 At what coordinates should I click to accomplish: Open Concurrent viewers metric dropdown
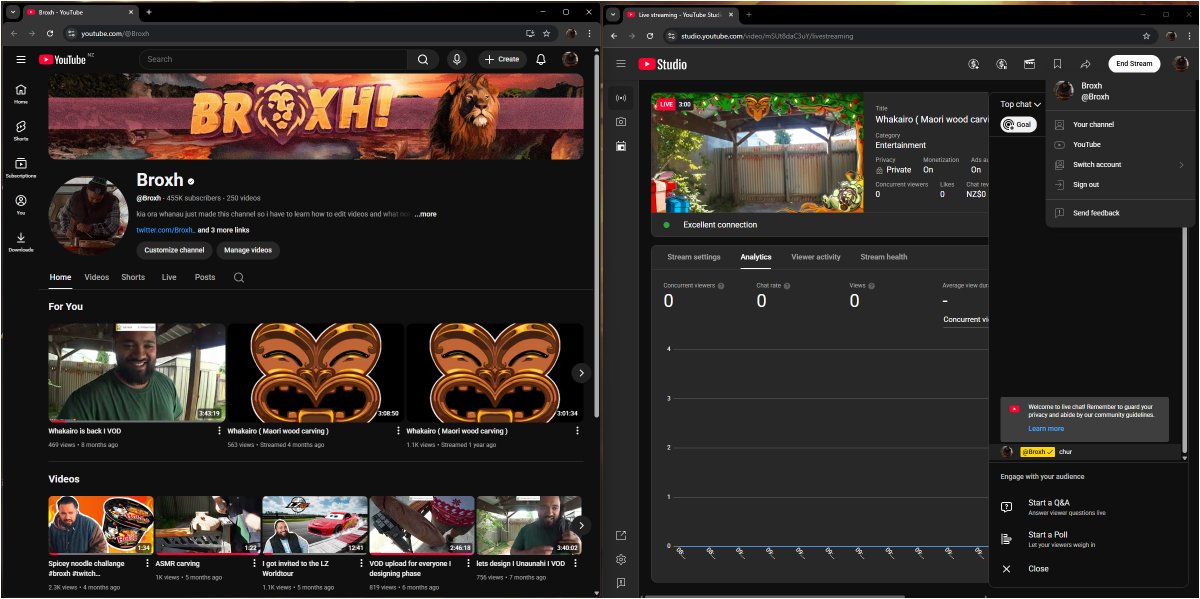(x=966, y=319)
